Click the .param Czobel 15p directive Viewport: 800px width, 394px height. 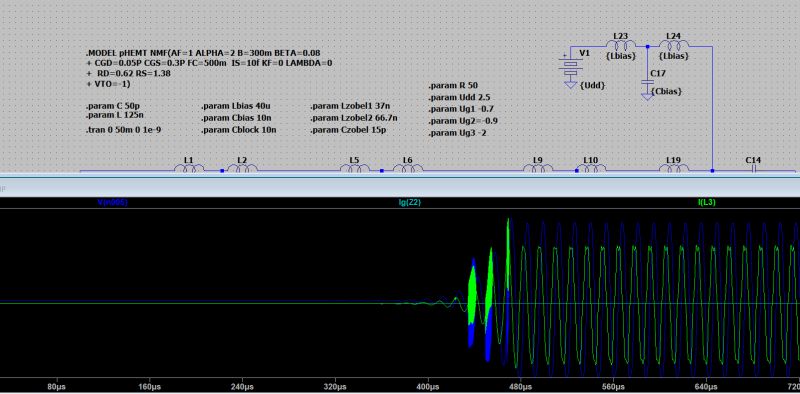click(x=348, y=130)
